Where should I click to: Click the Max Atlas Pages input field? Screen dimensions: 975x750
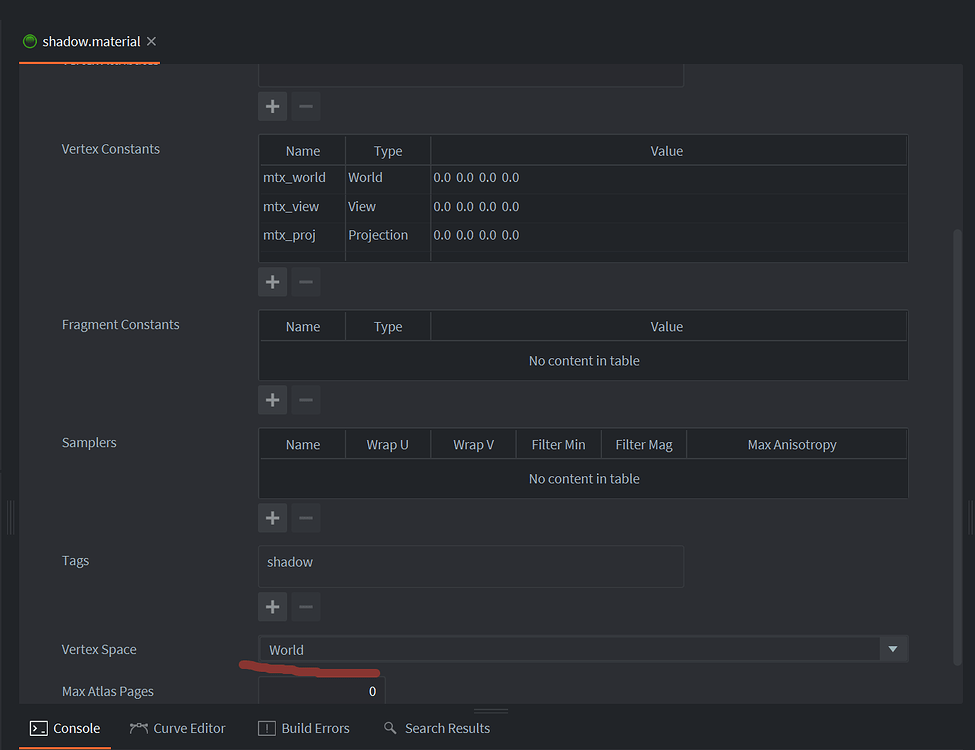click(x=321, y=691)
